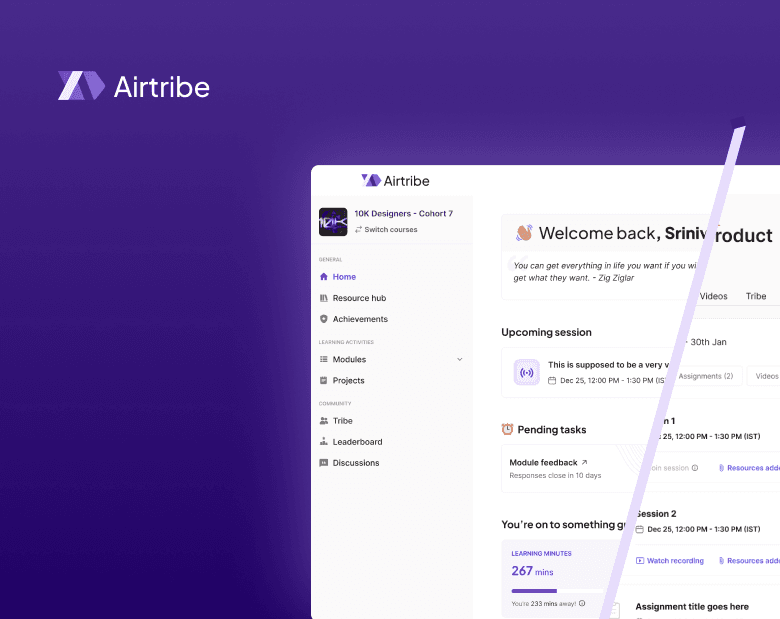Click the Zig Ziglar quote text
This screenshot has height=619, width=780.
(604, 272)
